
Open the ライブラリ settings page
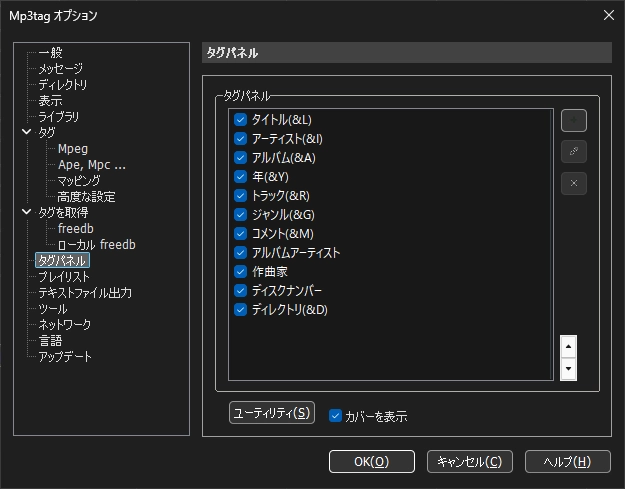59,116
